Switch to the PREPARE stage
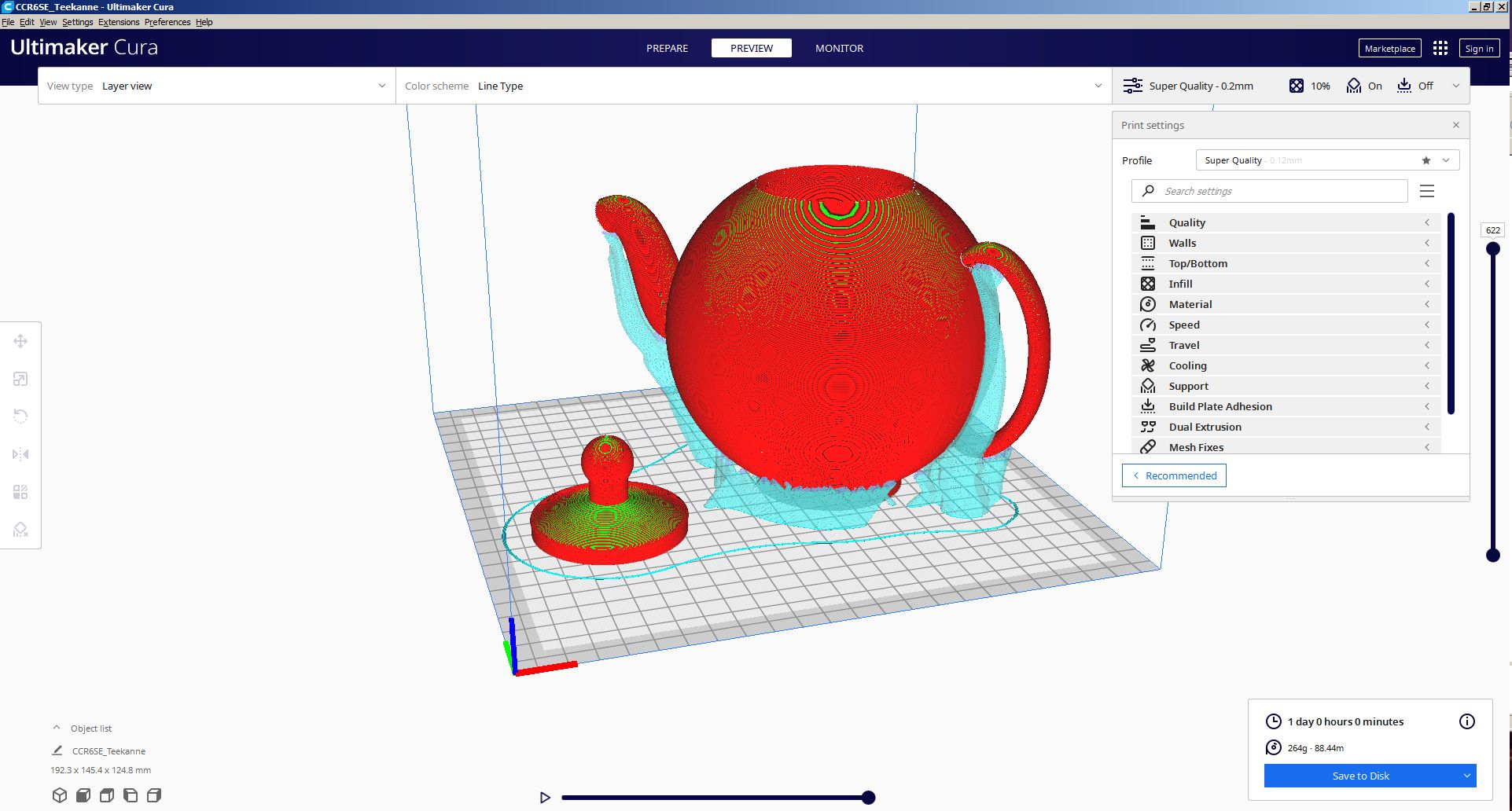 [667, 48]
